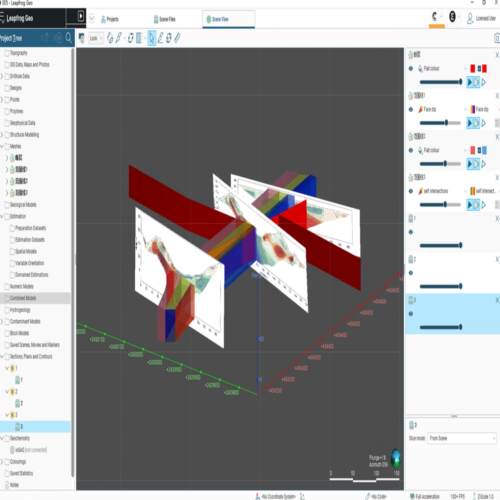This screenshot has height=500, width=500.
Task: Collapse the Sections, Plans and Contours folder
Action: [x=2, y=356]
